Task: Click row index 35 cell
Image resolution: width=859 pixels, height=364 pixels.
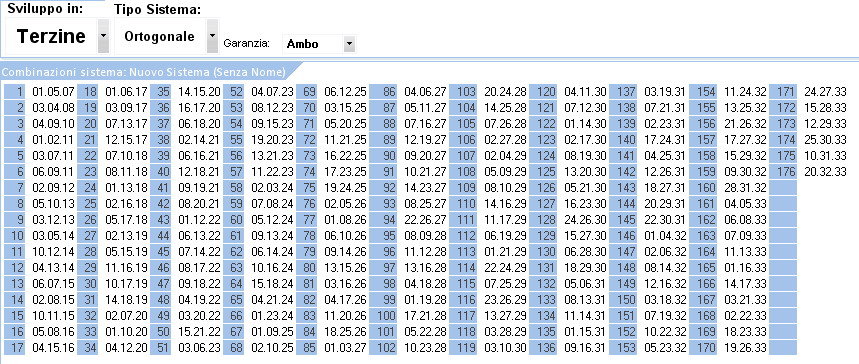Action: click(x=162, y=92)
